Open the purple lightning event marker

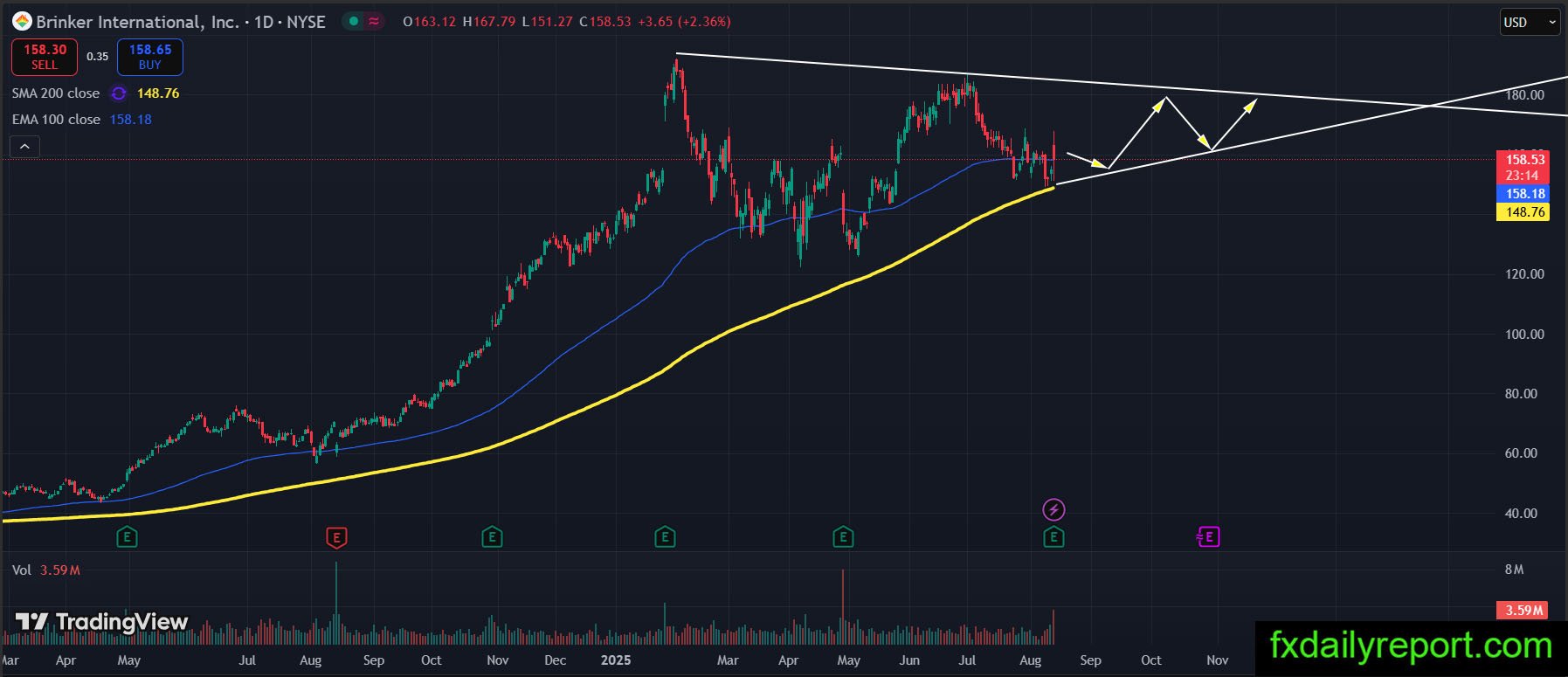click(1054, 509)
